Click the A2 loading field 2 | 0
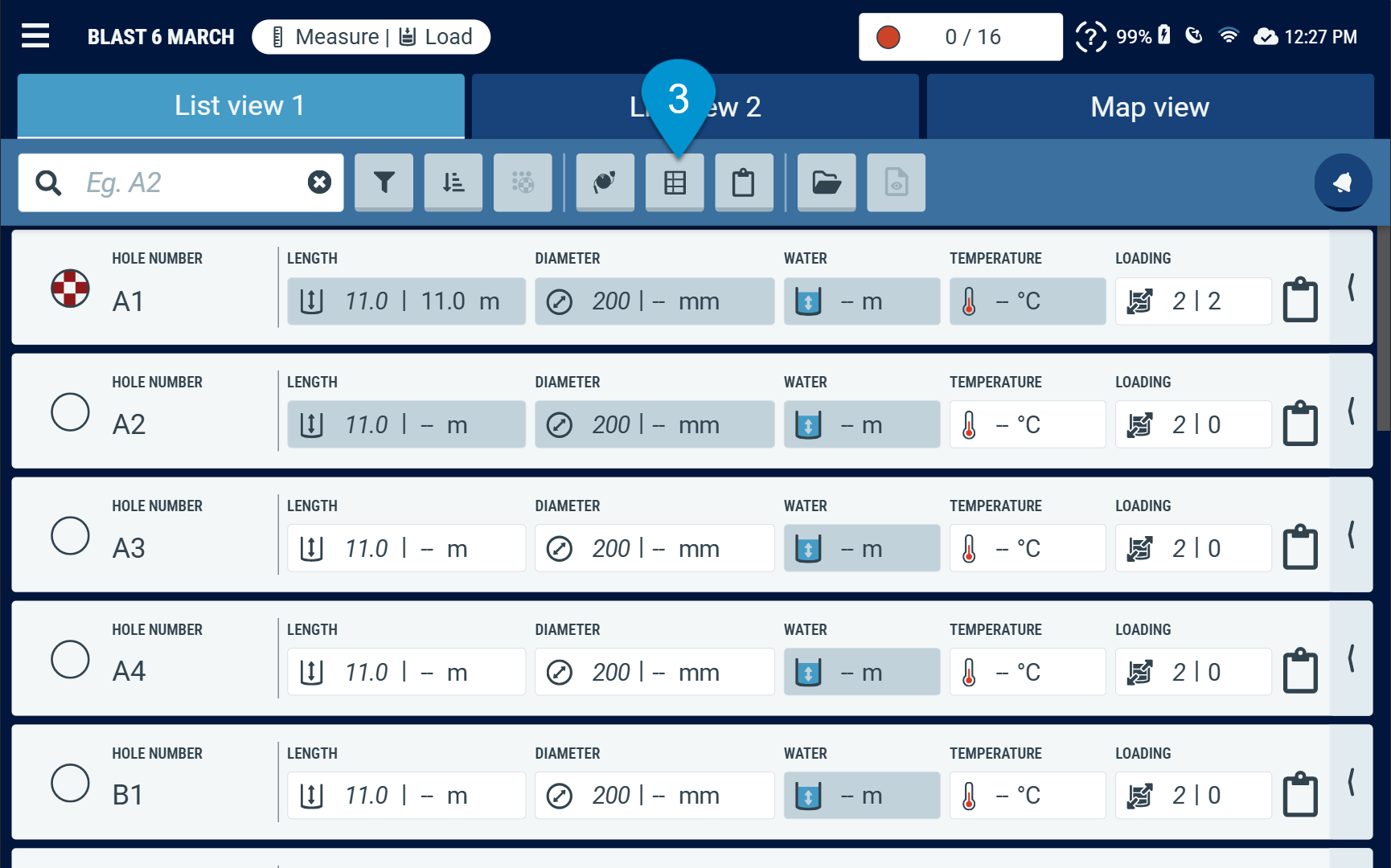The width and height of the screenshot is (1391, 868). point(1193,424)
